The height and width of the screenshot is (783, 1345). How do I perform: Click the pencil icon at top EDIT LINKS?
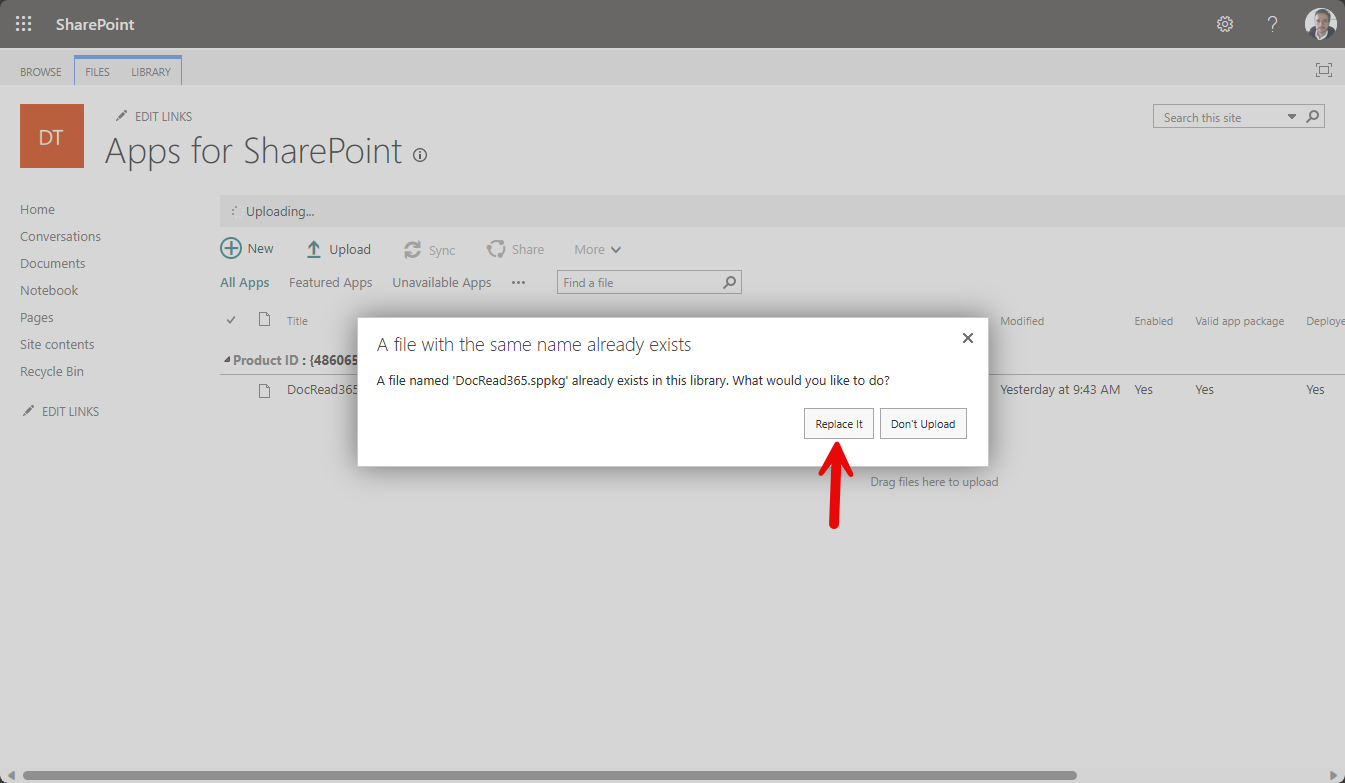coord(122,116)
